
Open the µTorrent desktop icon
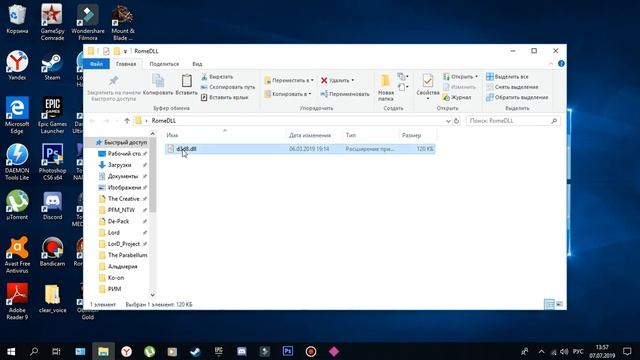pos(17,206)
